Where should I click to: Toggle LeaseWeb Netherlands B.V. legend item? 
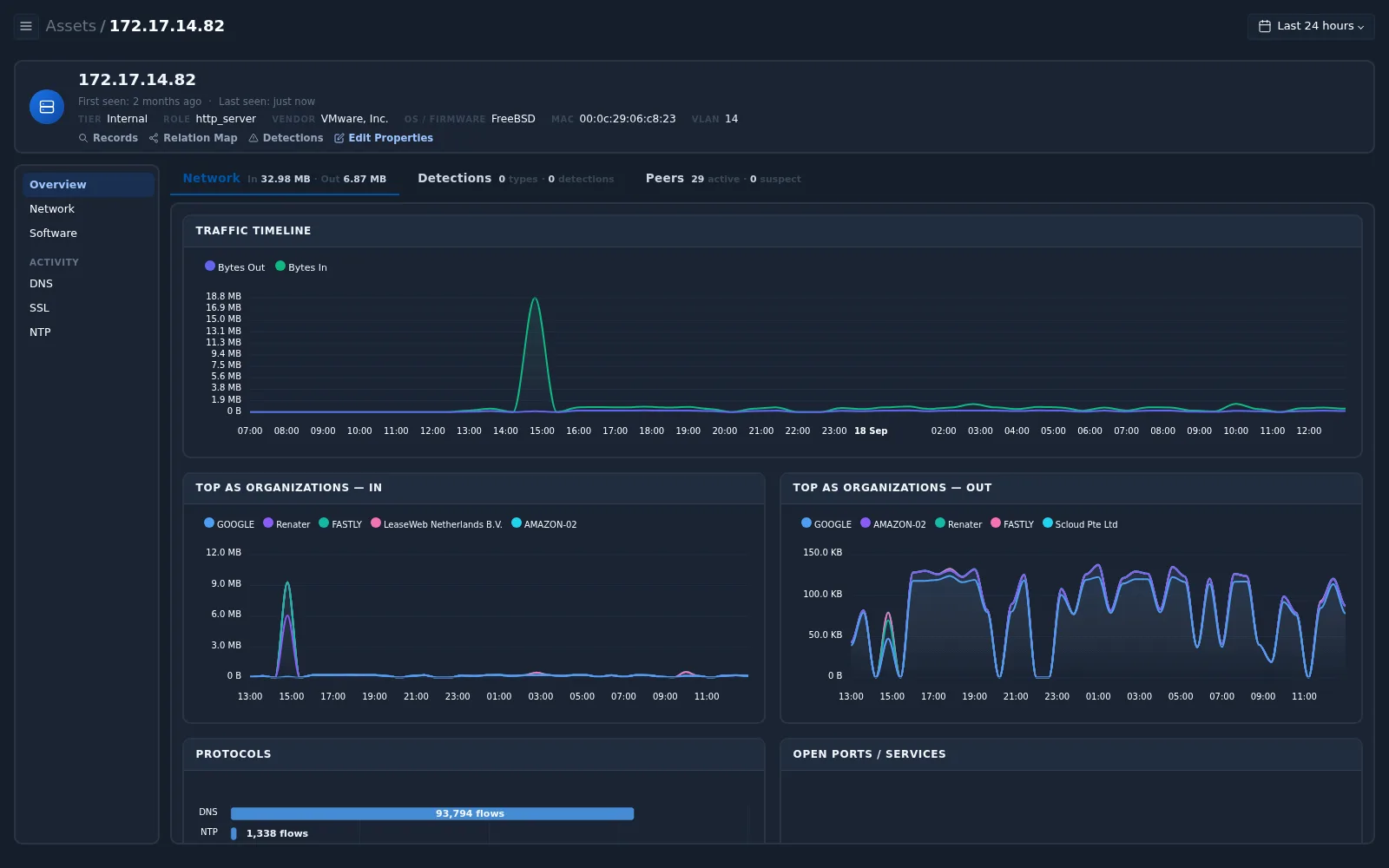coord(437,523)
